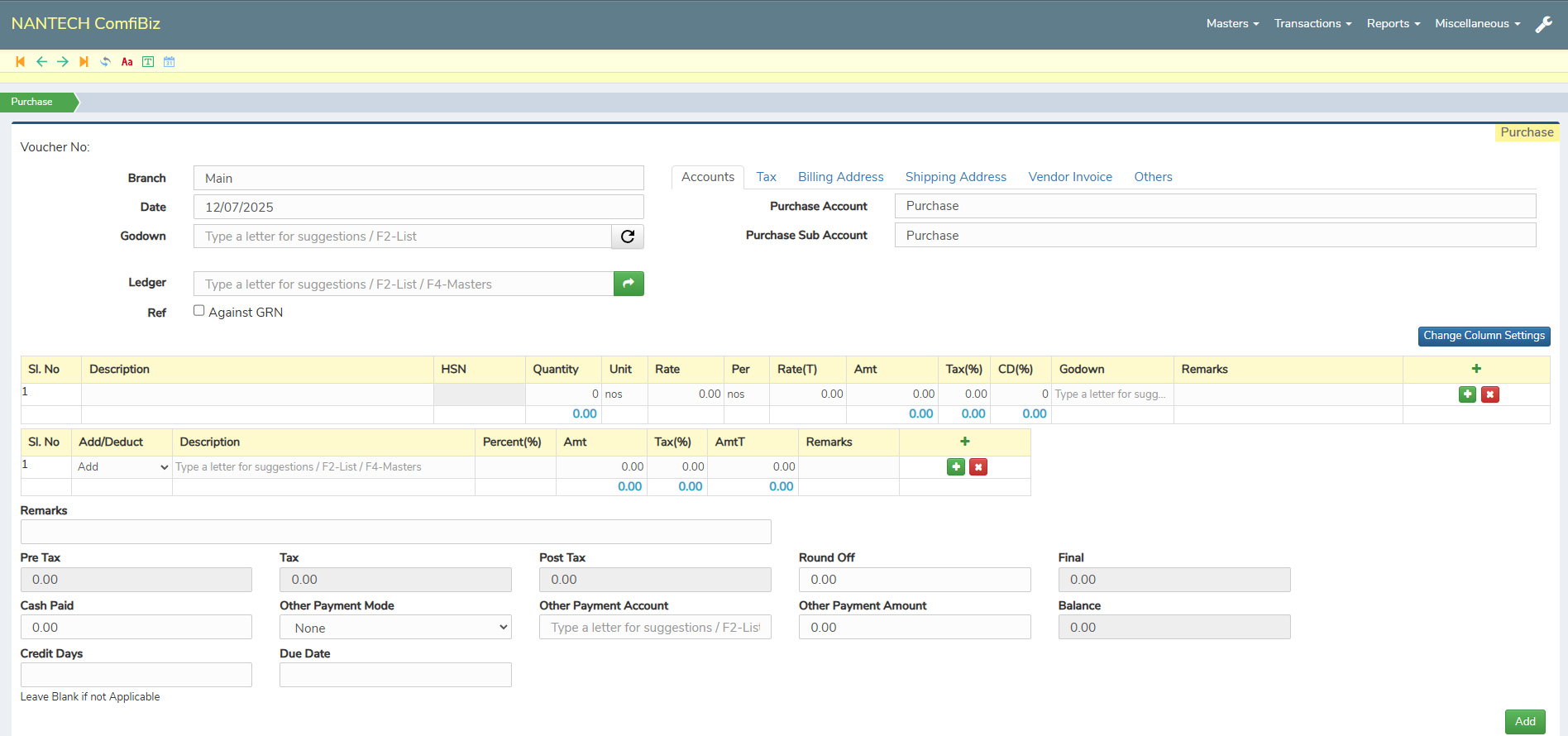Open the Other Payment Mode dropdown
Screen dimensions: 1568x736
point(395,628)
